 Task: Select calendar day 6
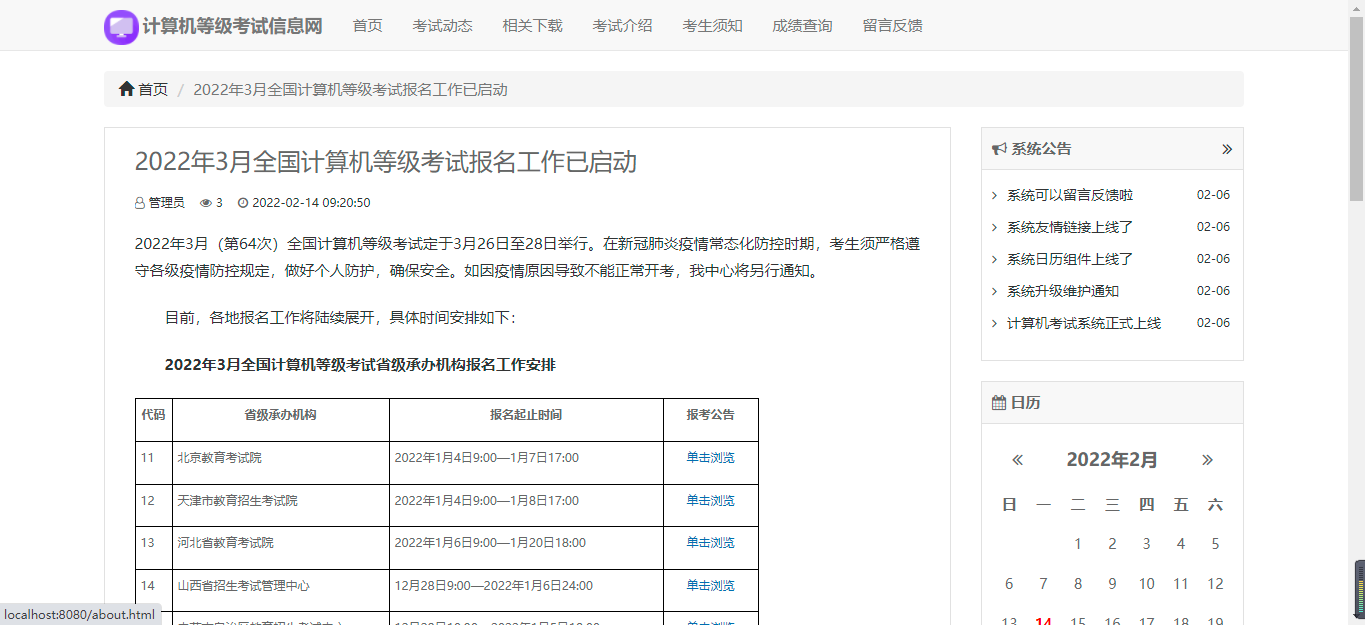tap(1009, 584)
